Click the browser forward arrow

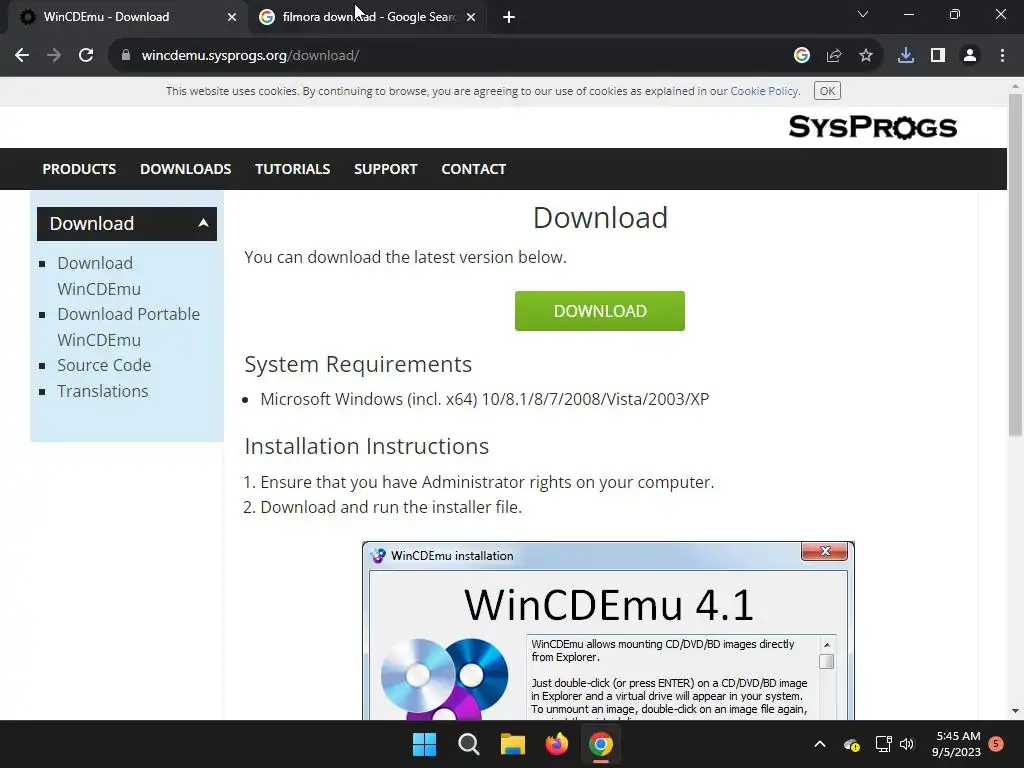pos(54,56)
